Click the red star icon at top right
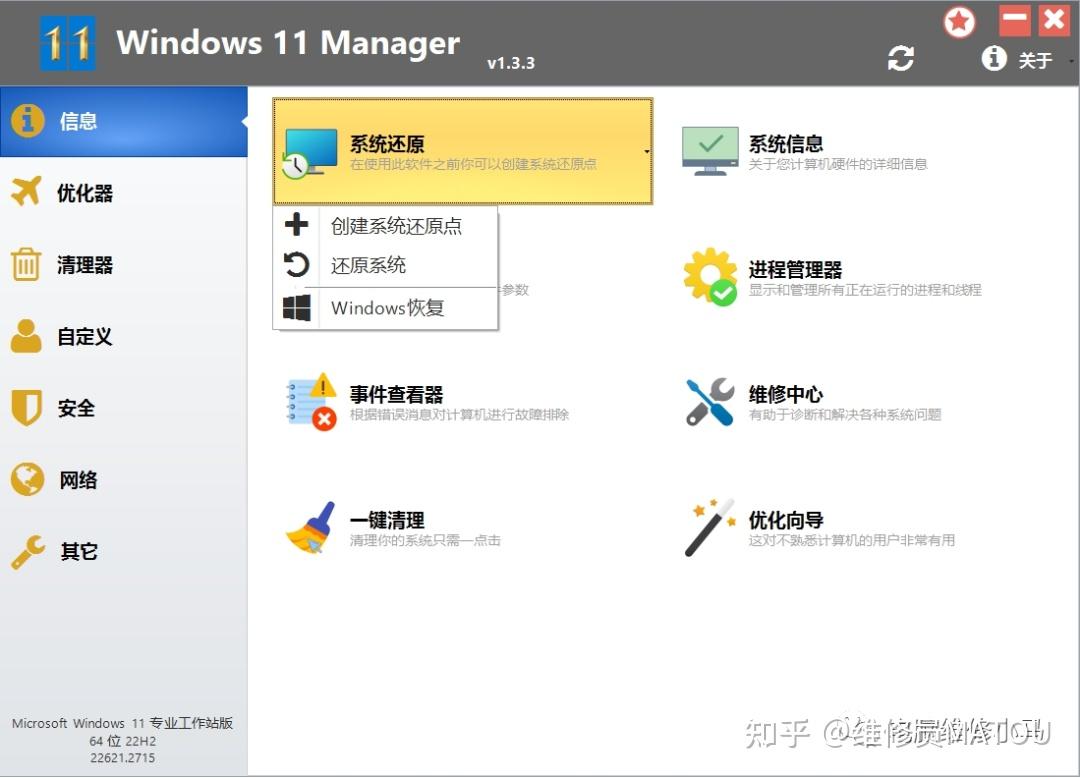1080x778 pixels. pos(959,21)
